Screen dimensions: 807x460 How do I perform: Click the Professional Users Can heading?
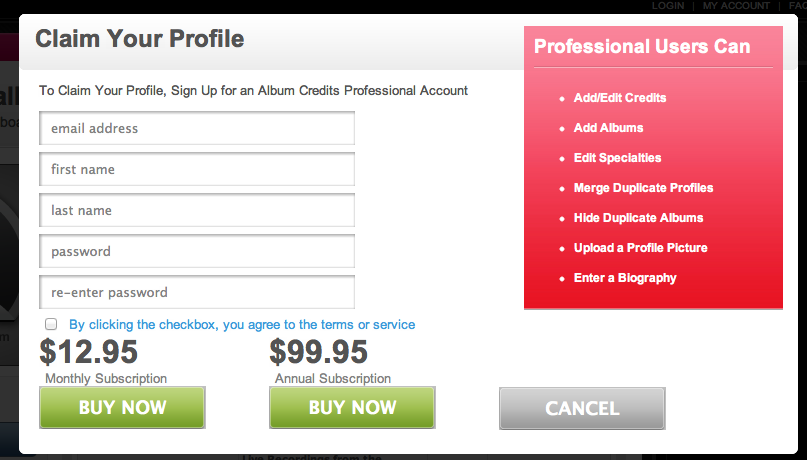point(642,46)
